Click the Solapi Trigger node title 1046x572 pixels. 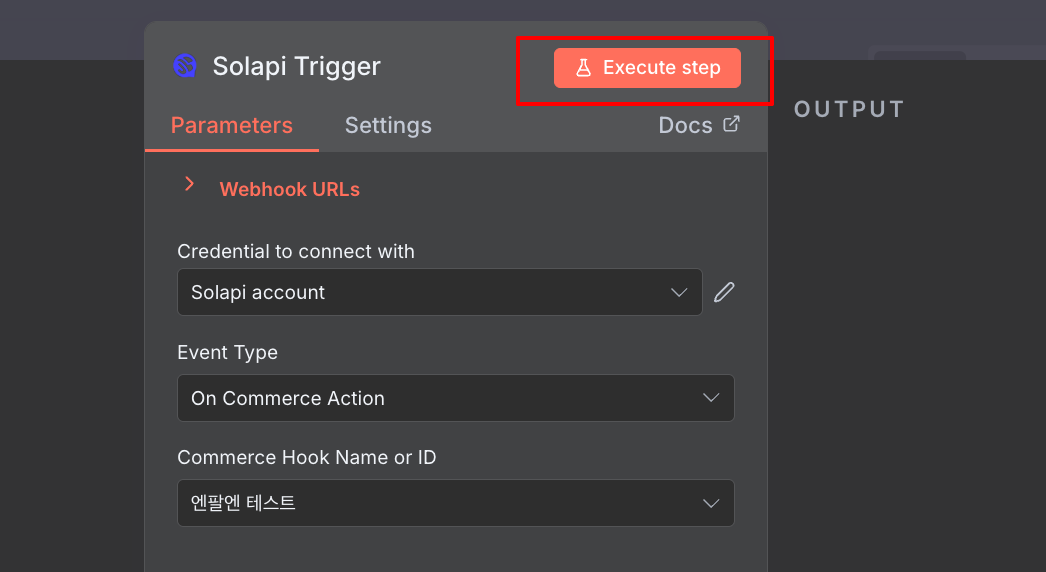pos(296,67)
